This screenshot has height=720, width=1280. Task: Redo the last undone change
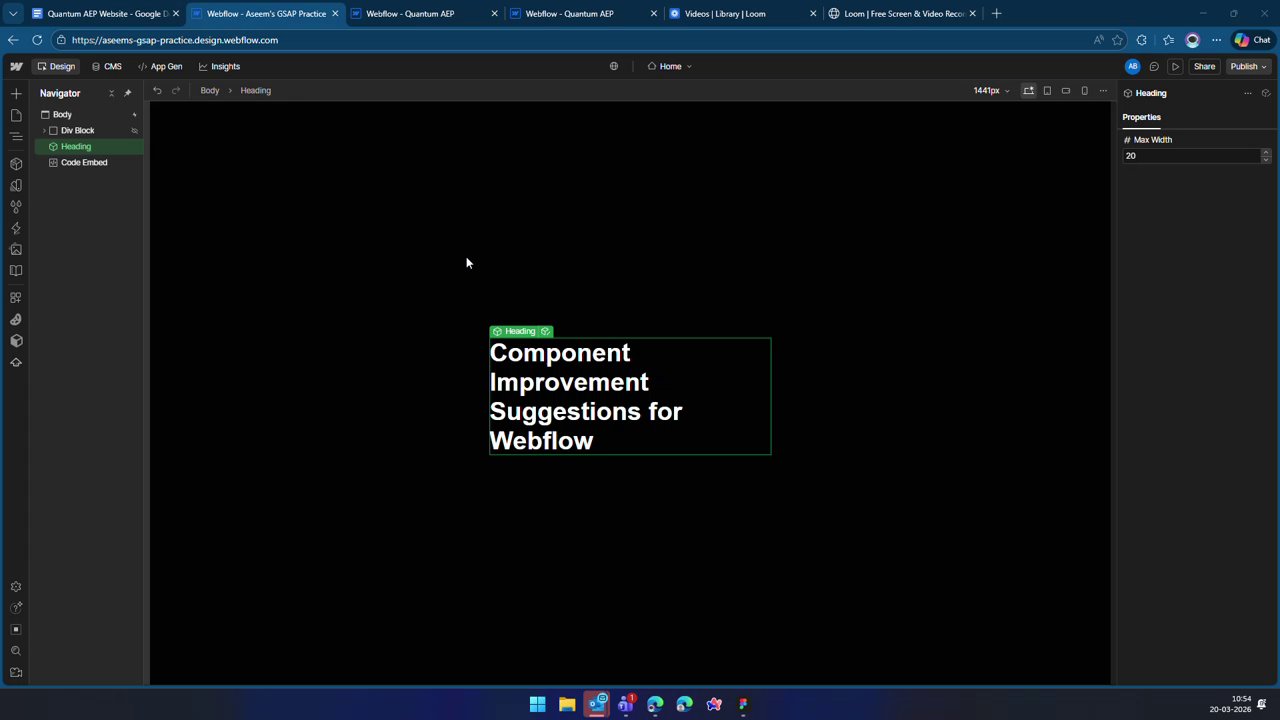(x=176, y=90)
